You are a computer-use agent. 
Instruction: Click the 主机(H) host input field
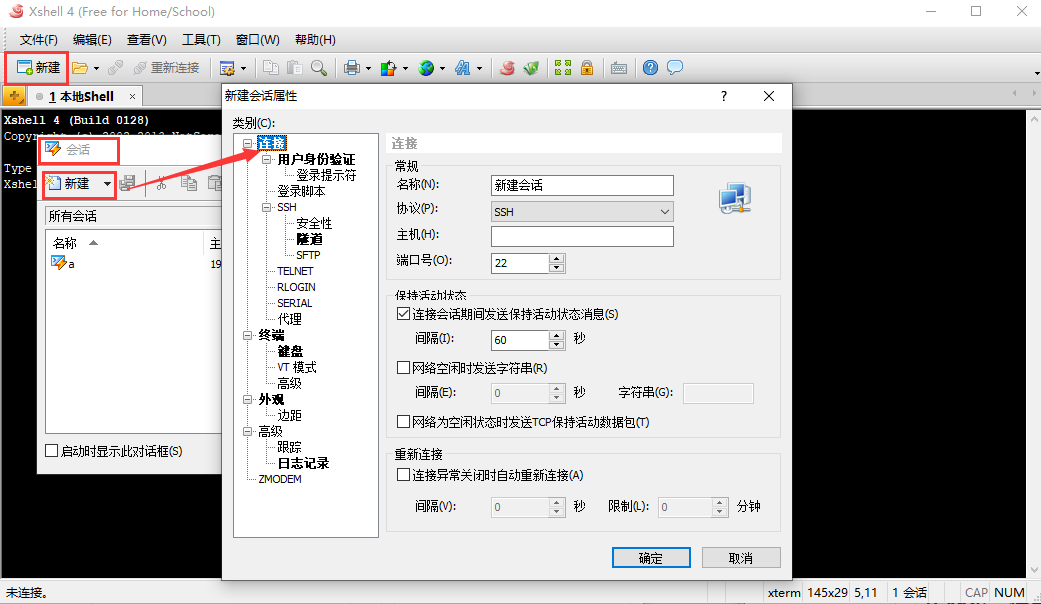(582, 236)
